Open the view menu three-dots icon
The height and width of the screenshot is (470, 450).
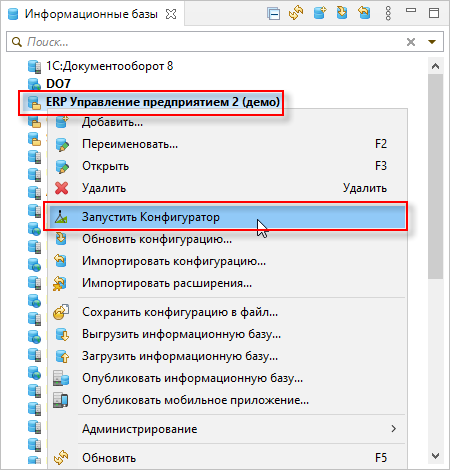point(388,14)
